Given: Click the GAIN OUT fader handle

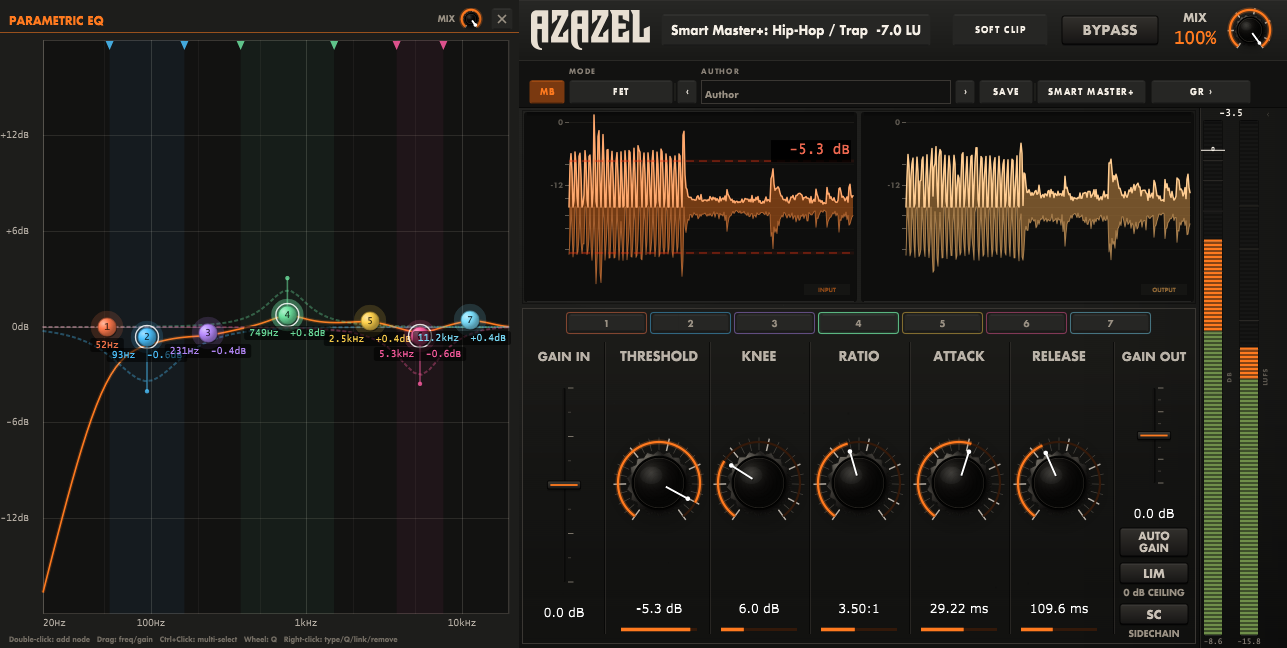Looking at the screenshot, I should click(x=1153, y=435).
